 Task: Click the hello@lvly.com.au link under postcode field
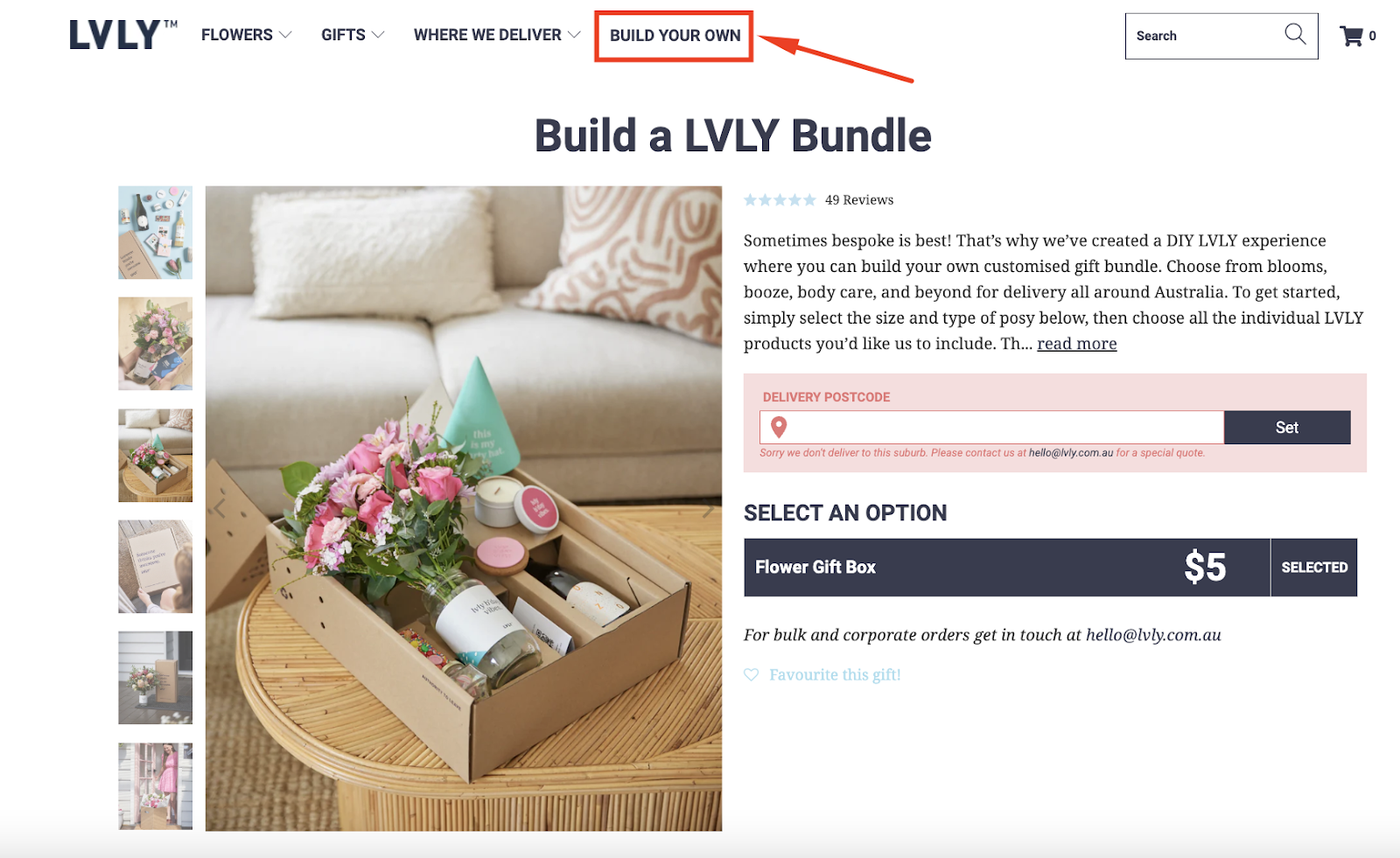[x=1071, y=453]
